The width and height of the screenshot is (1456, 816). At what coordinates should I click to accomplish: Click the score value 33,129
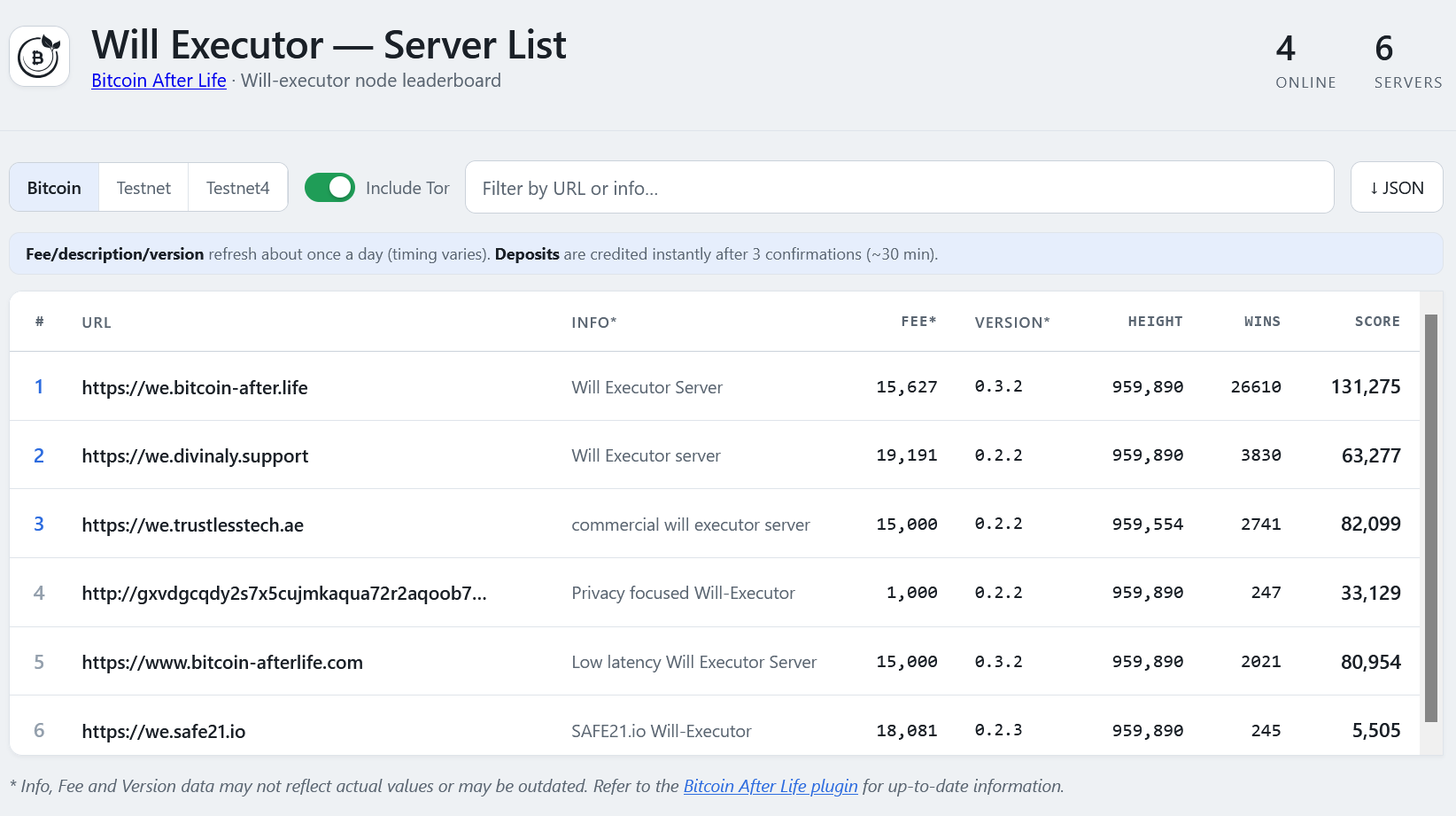pos(1370,593)
